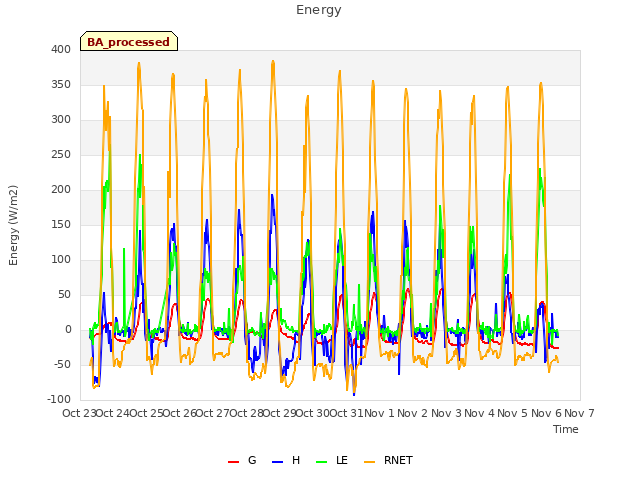Select the RNET legend label
This screenshot has height=480, width=640.
398,460
